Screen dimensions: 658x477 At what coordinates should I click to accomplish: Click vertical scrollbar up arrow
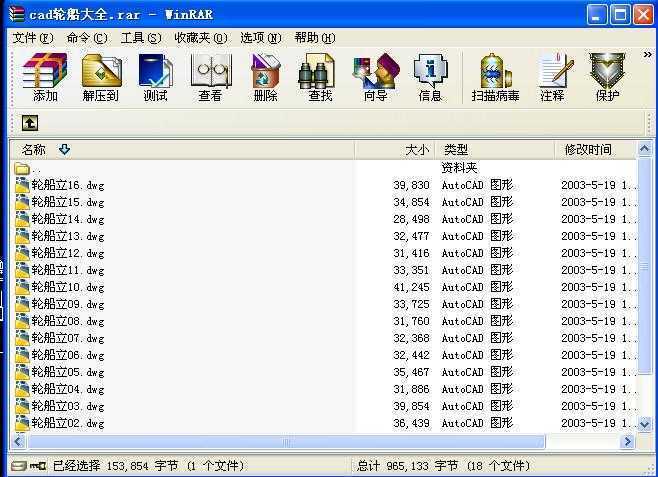click(645, 149)
